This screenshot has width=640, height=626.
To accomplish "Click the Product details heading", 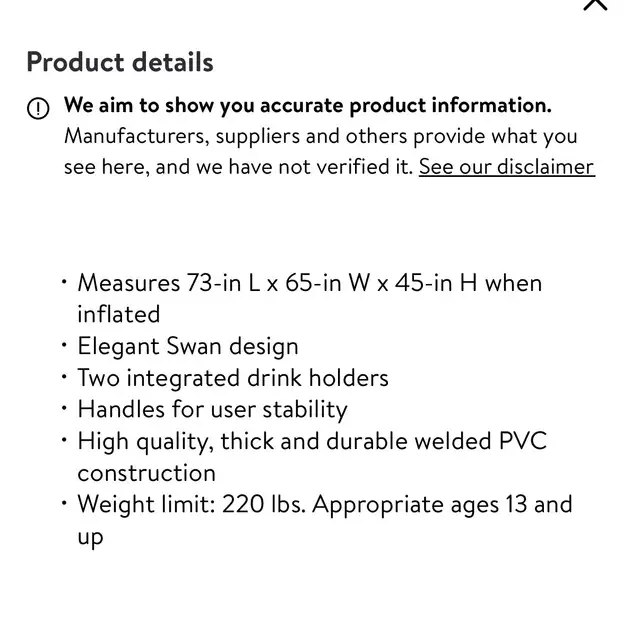I will pos(120,62).
